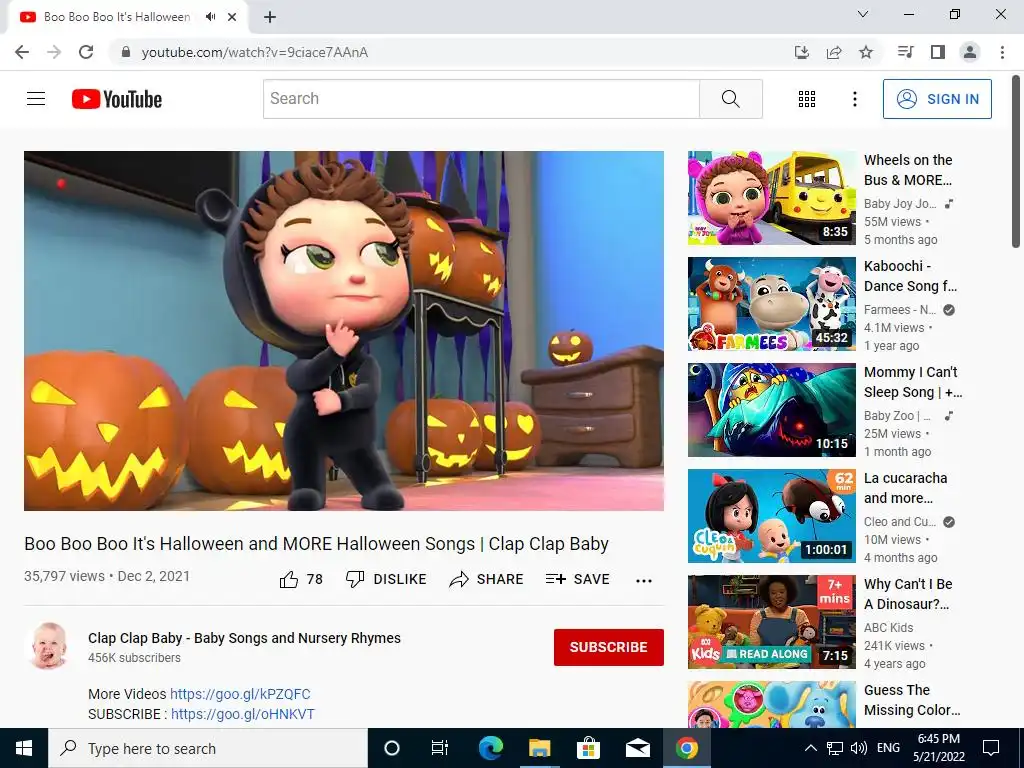The width and height of the screenshot is (1024, 768).
Task: Click the Farmees channel name
Action: 900,310
